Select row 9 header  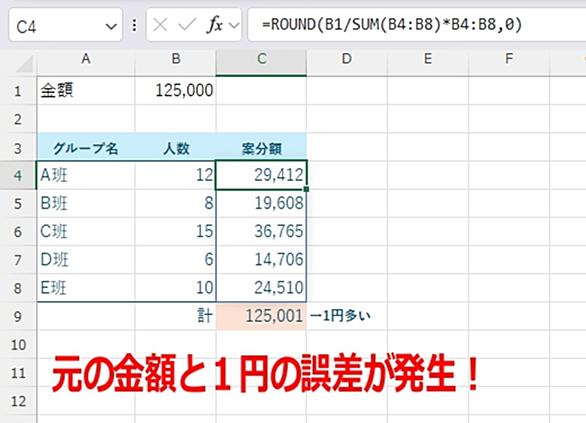click(x=18, y=317)
